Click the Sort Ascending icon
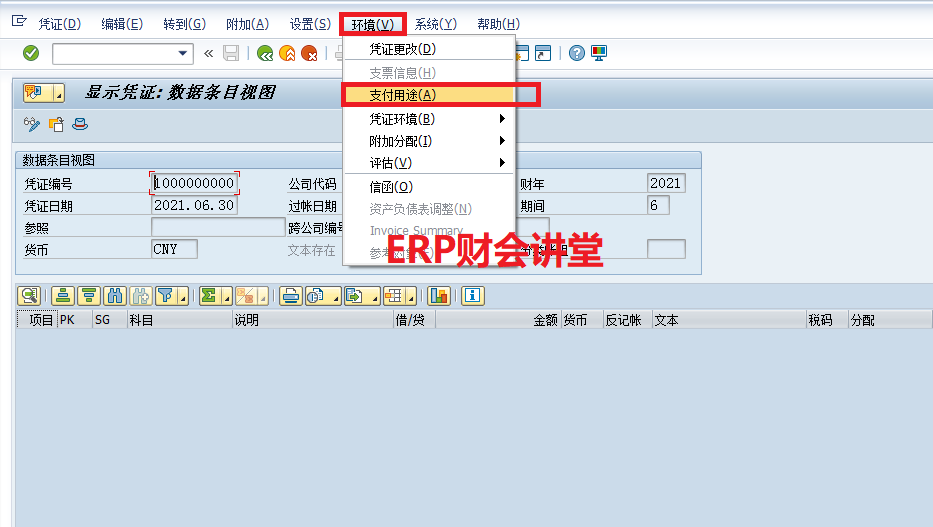This screenshot has height=527, width=933. (x=63, y=295)
